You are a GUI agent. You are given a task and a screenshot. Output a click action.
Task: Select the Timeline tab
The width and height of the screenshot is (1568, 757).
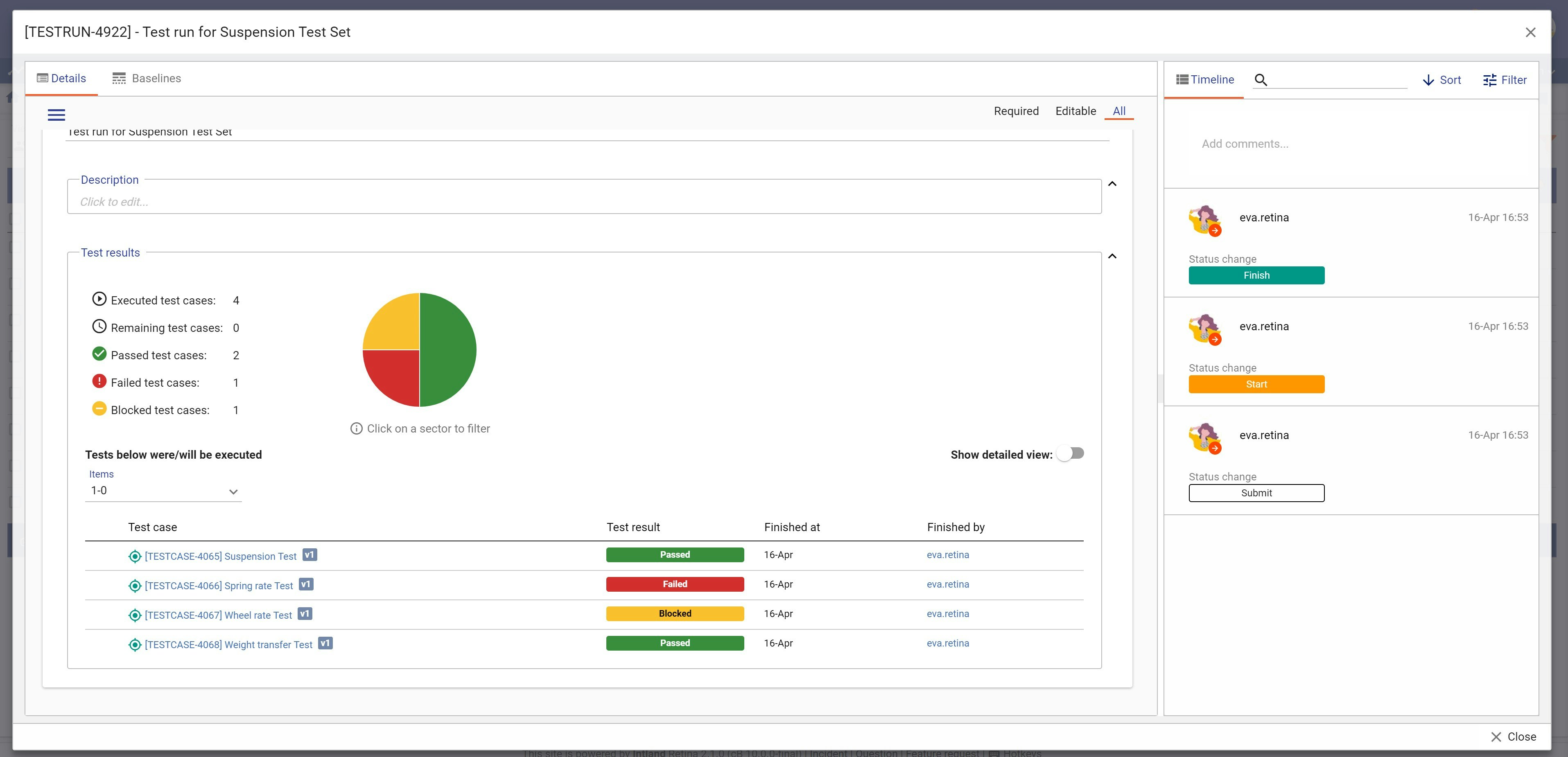coord(1204,80)
